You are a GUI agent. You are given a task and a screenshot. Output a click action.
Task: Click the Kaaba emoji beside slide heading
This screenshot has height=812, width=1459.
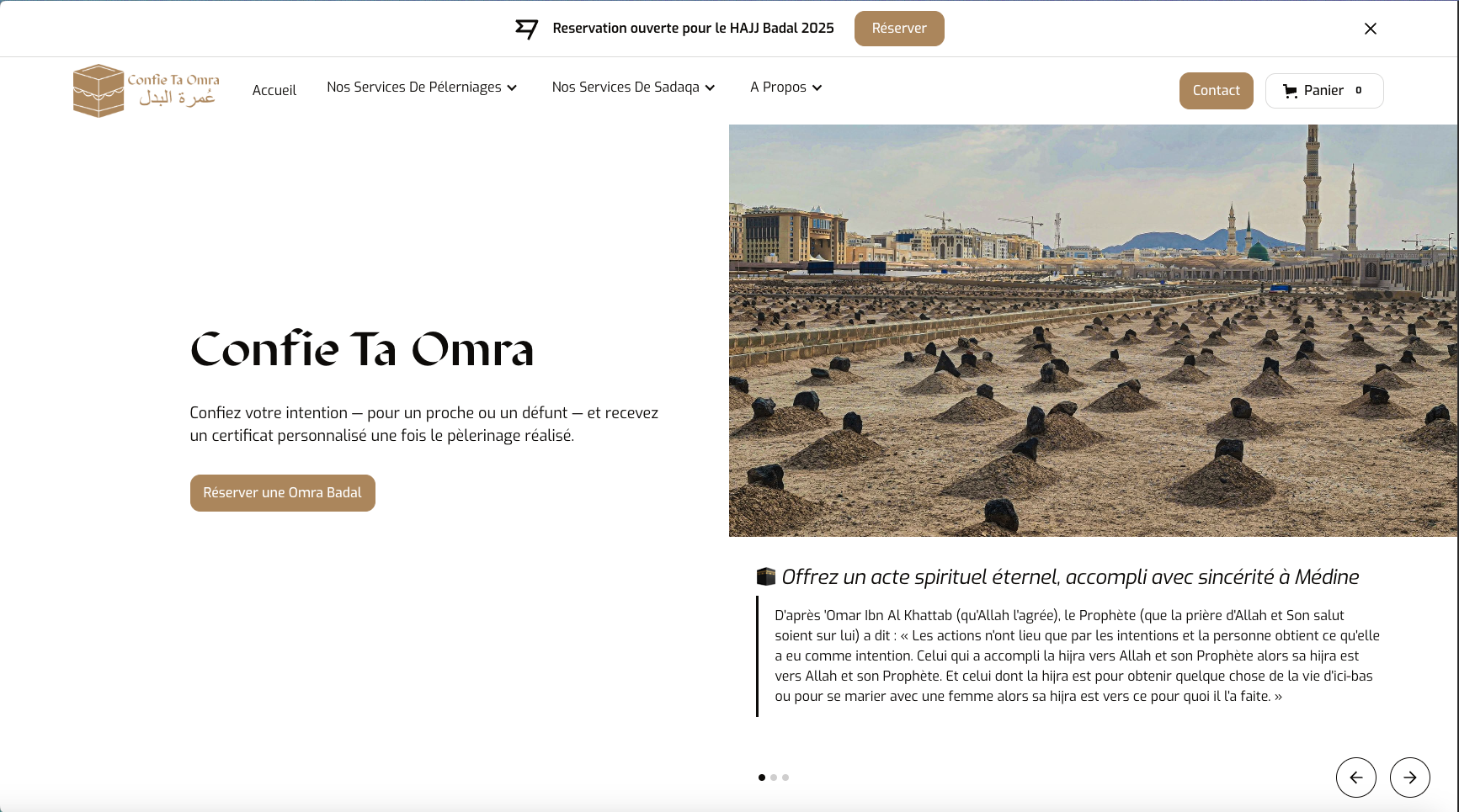765,576
